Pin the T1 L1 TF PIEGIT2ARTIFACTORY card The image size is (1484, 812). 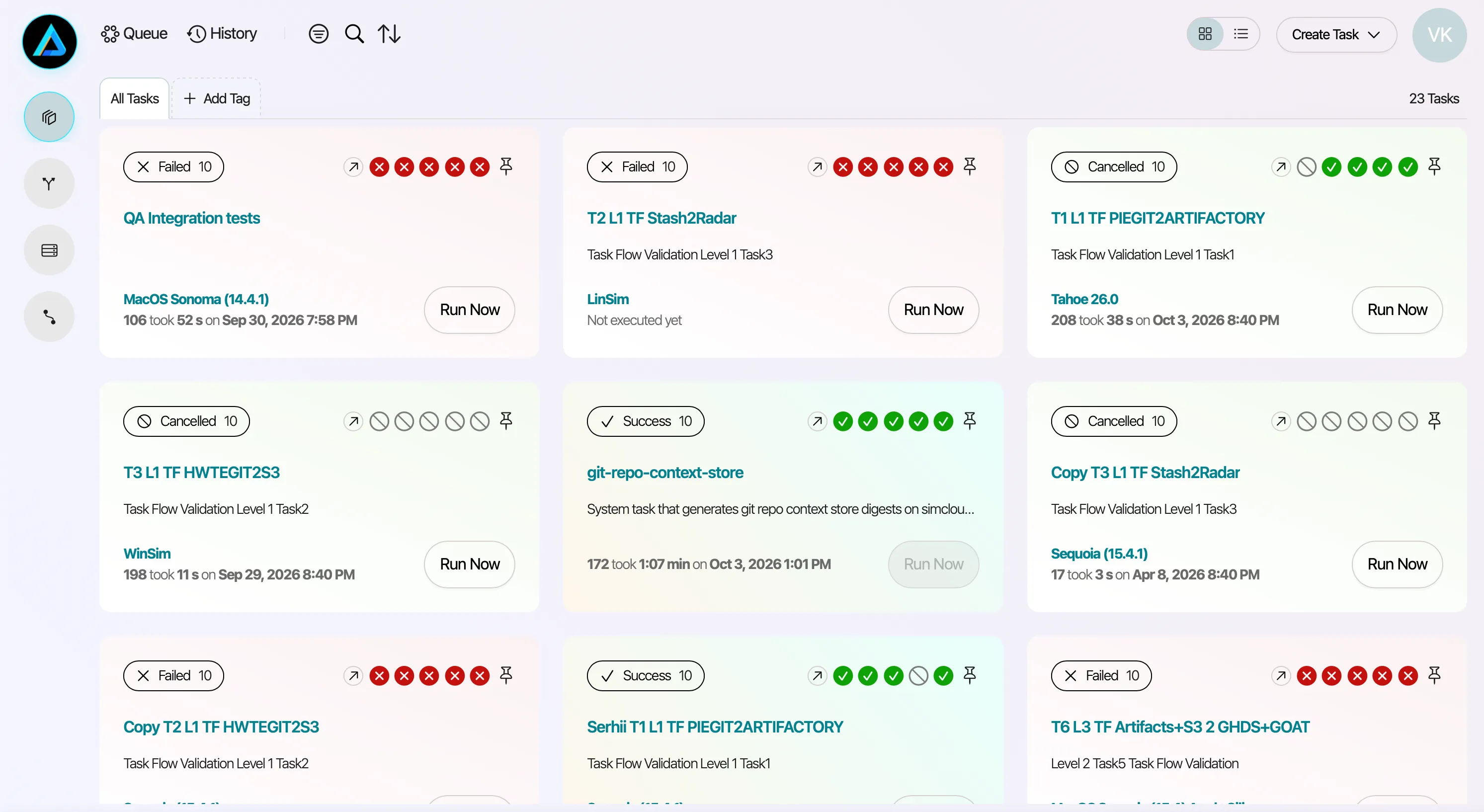pyautogui.click(x=1434, y=167)
